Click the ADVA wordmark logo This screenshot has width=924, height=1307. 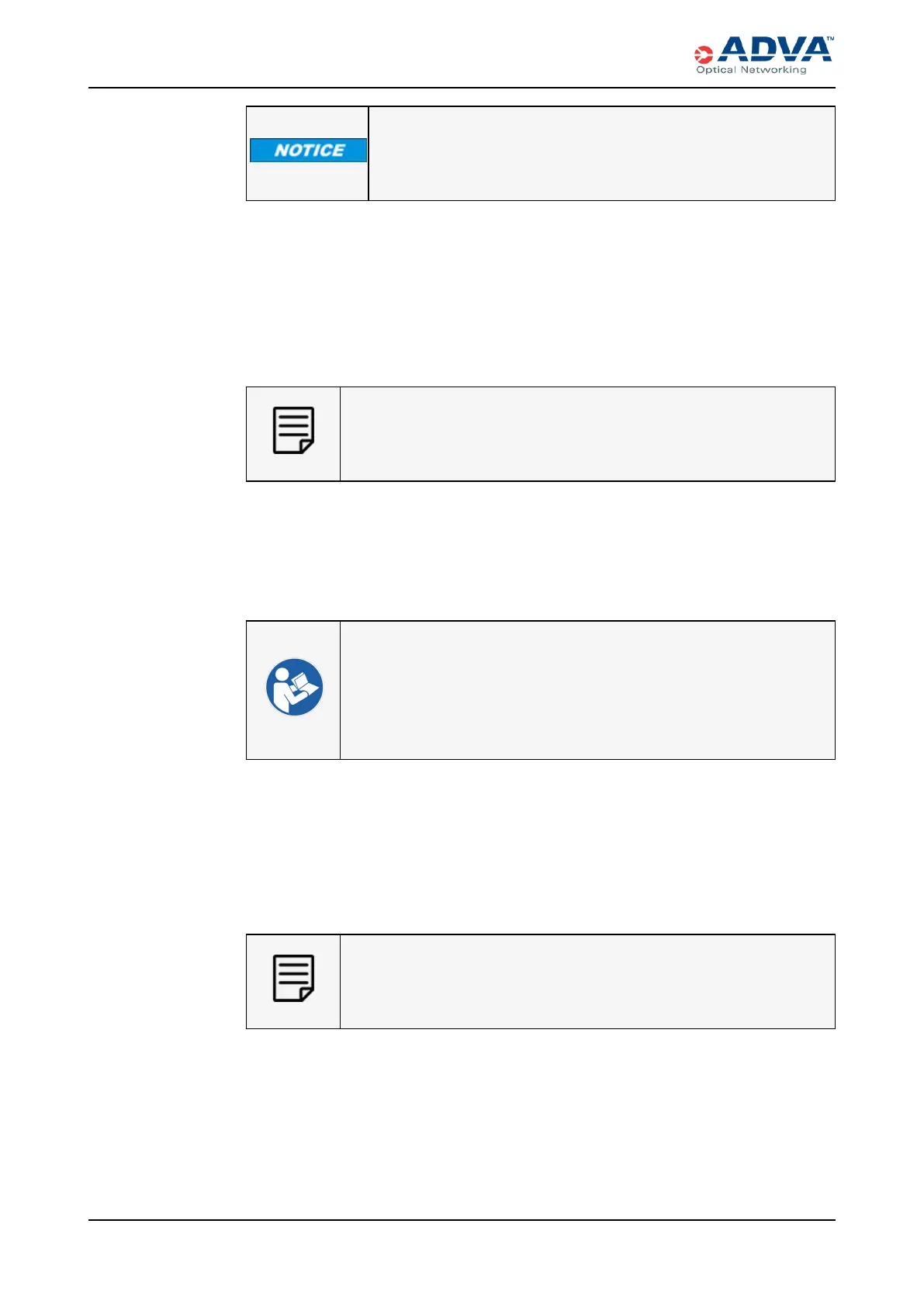773,50
